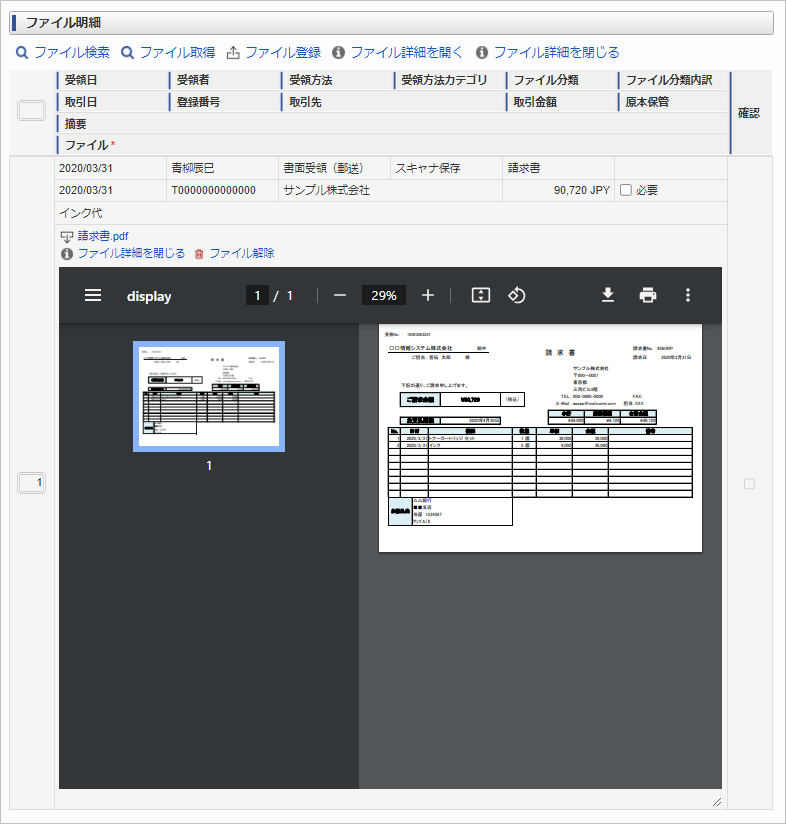
Task: Check the 必要 original storage checkbox
Action: tap(625, 190)
